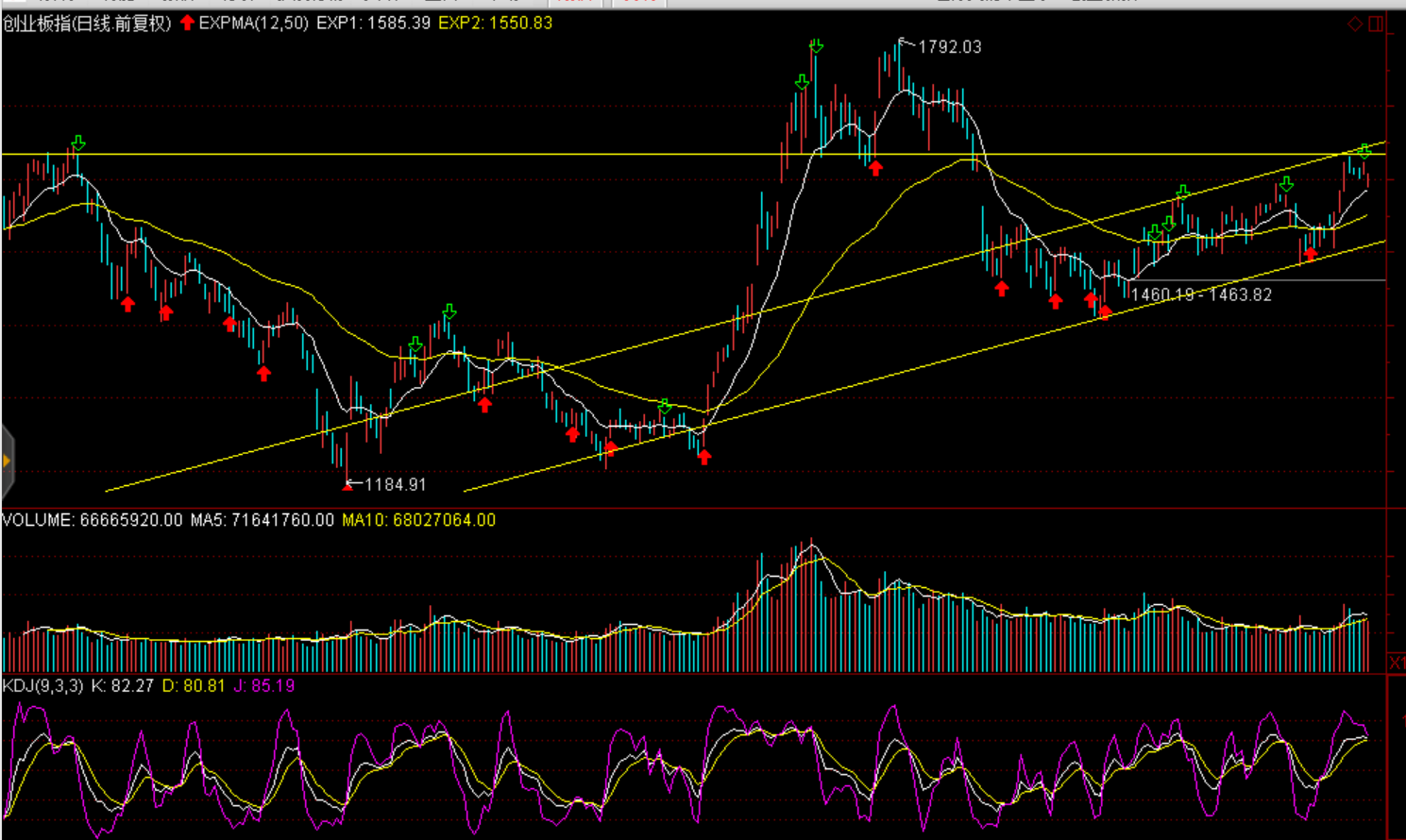Screen dimensions: 1406x840
Task: Click the X1 scale button
Action: click(1397, 664)
